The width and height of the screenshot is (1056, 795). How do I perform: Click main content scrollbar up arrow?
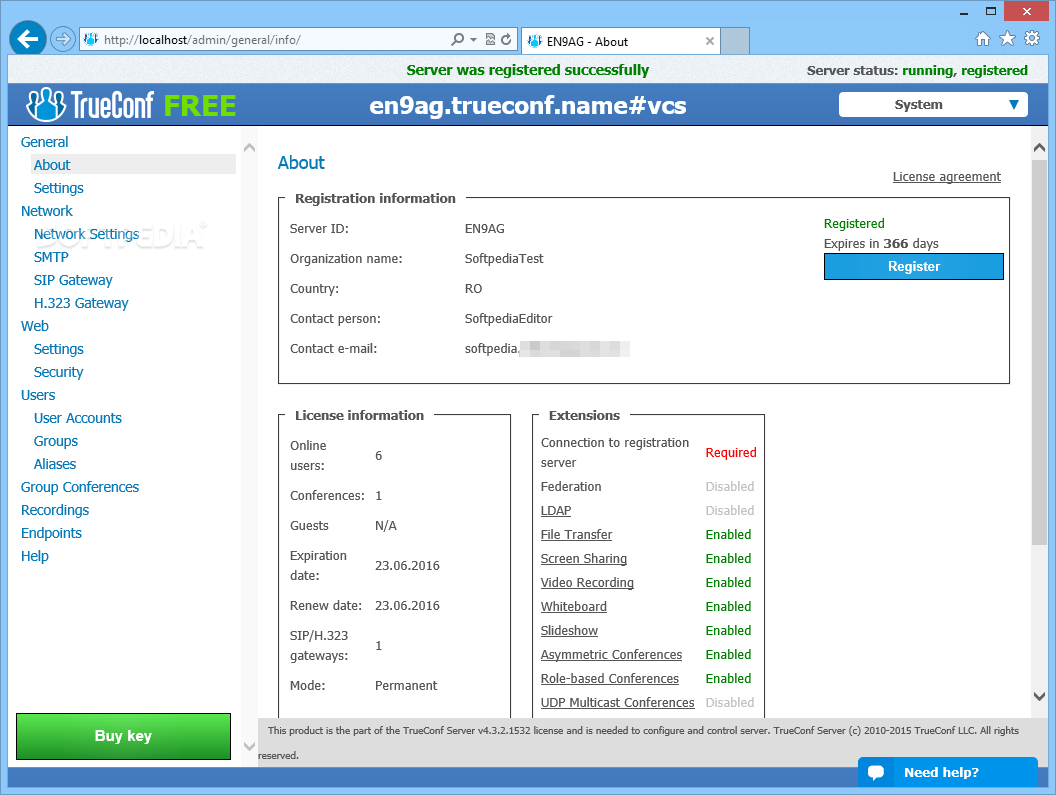coord(1039,147)
